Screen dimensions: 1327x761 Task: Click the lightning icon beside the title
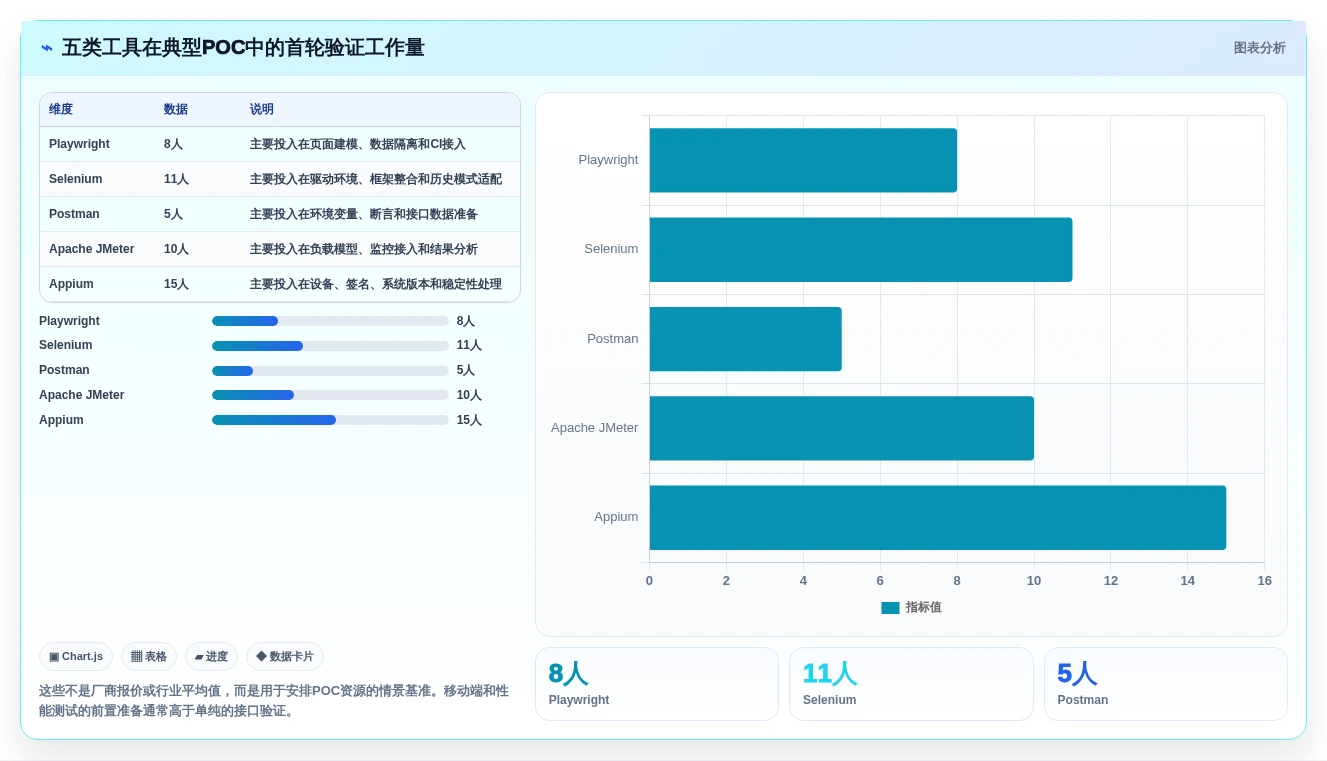(x=47, y=48)
